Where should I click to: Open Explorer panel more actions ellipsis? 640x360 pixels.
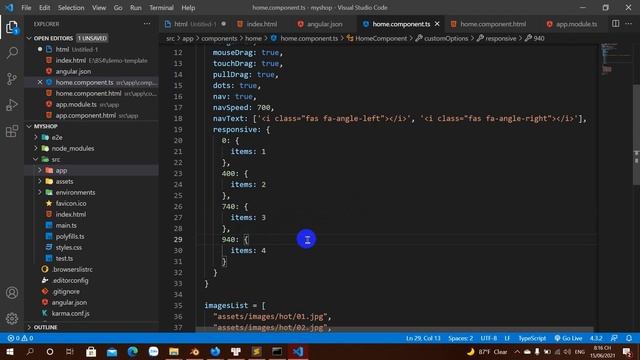click(147, 24)
